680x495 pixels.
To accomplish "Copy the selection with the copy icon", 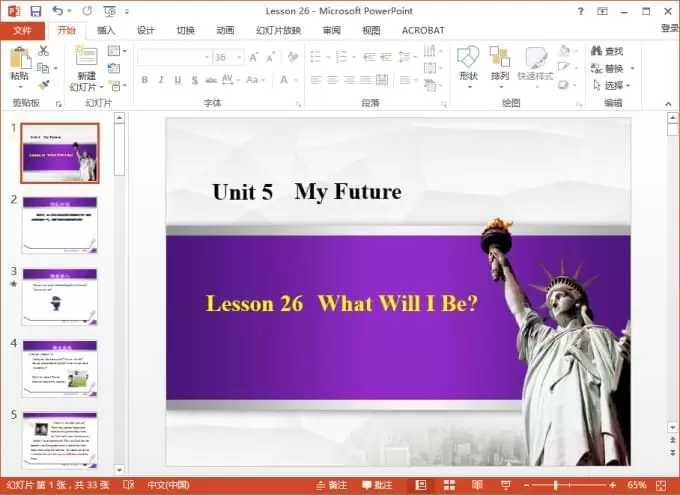I will pos(43,68).
